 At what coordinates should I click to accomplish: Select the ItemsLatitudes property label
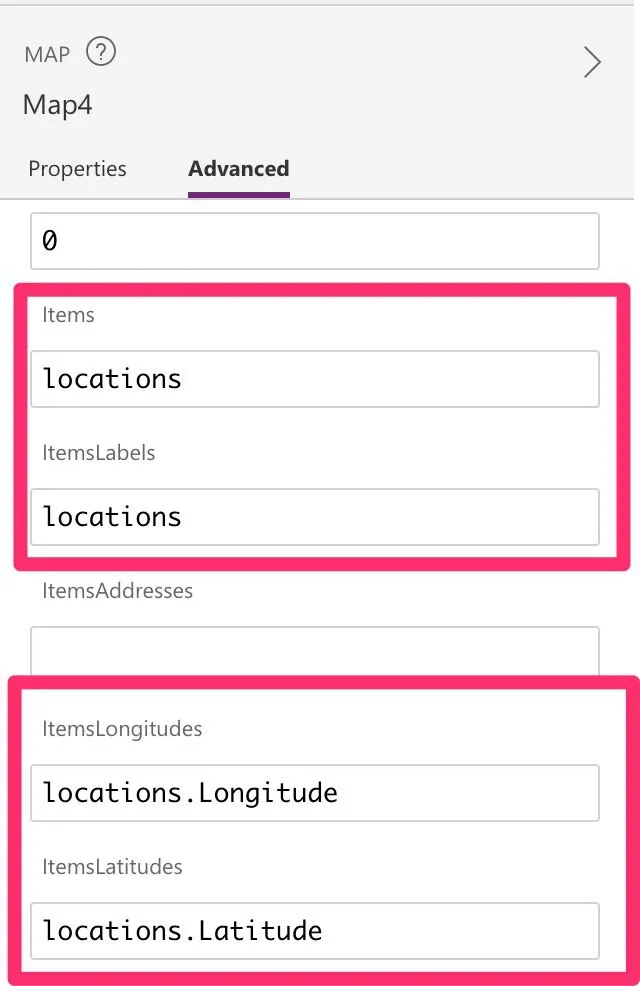pos(112,867)
